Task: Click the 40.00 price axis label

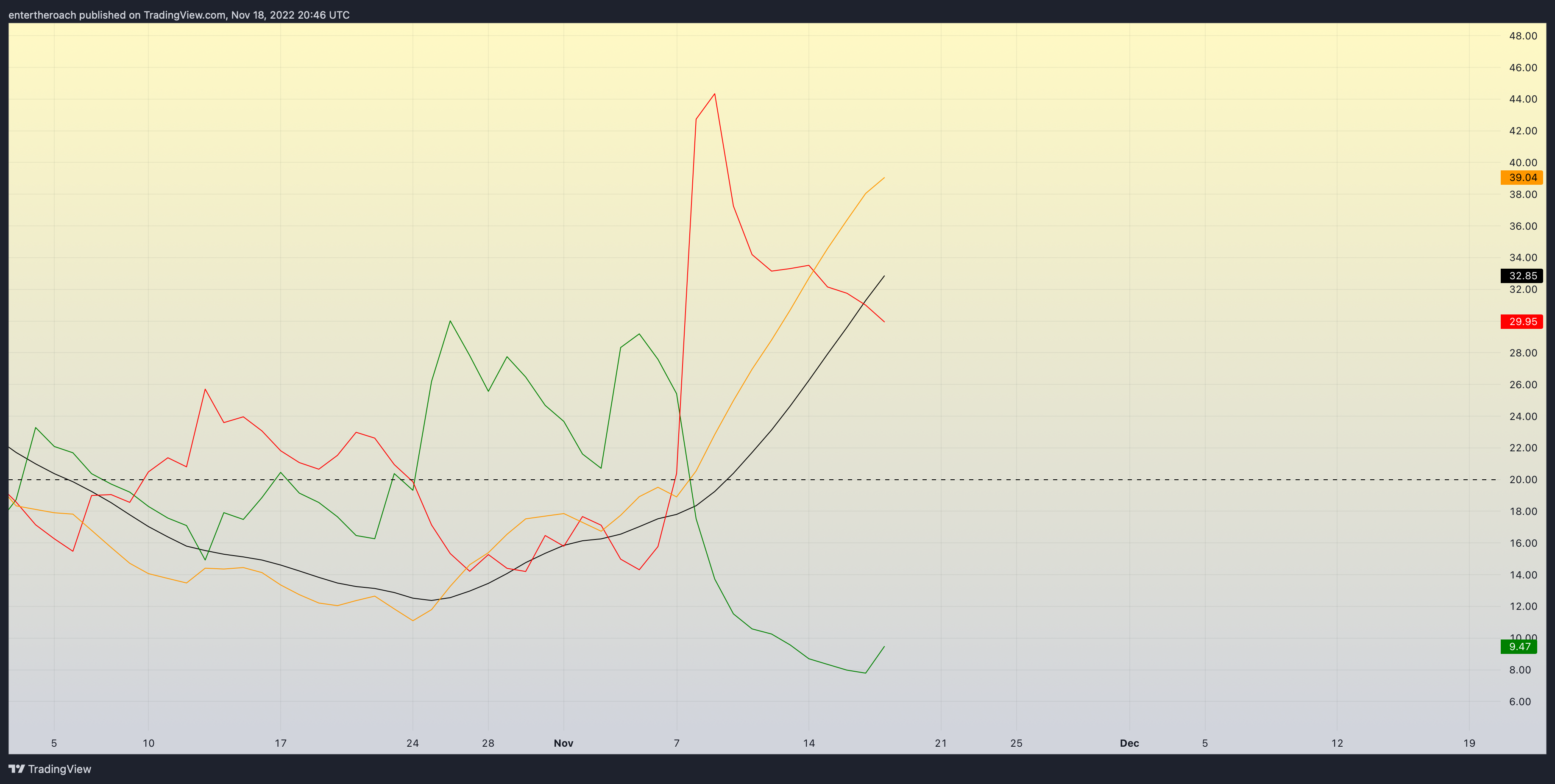Action: [1523, 163]
